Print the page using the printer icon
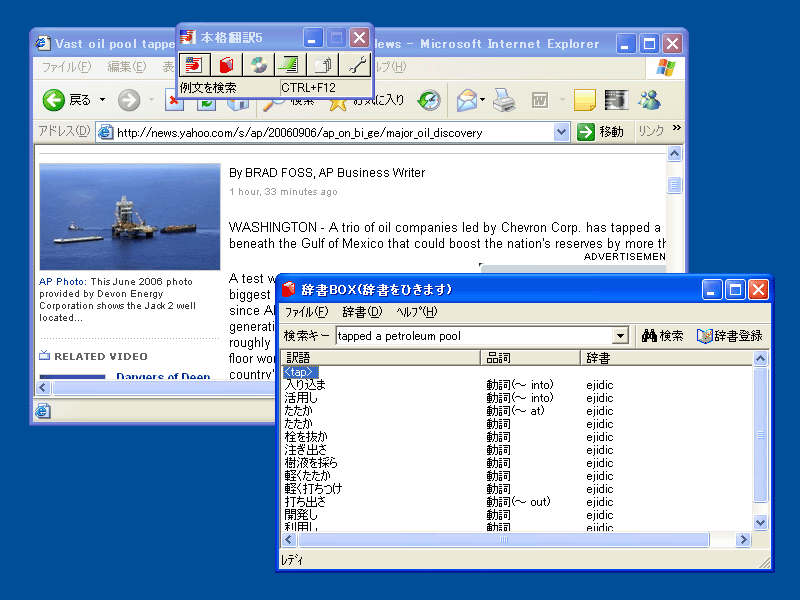This screenshot has width=800, height=600. pos(504,100)
